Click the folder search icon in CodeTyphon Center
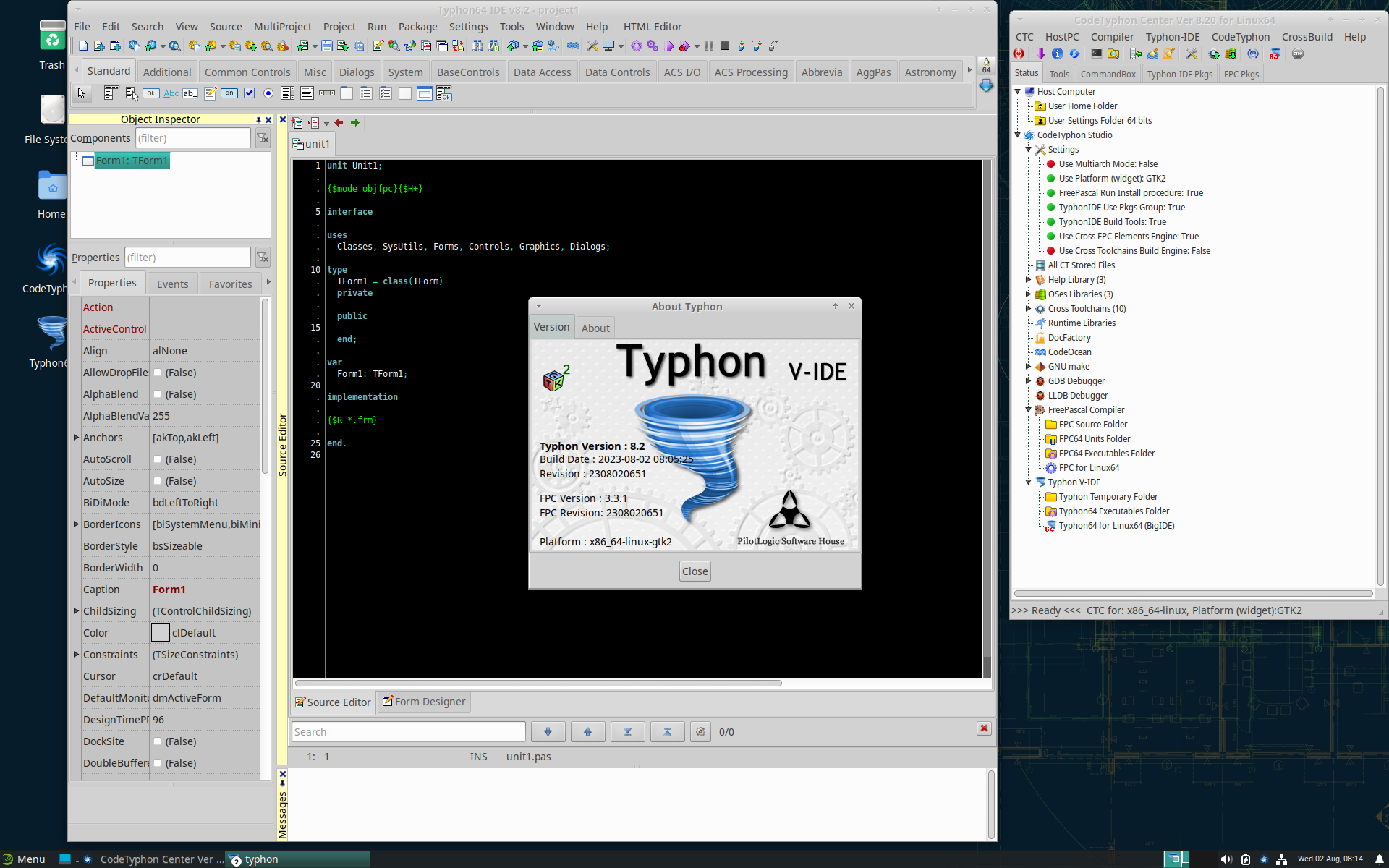 (x=1113, y=54)
